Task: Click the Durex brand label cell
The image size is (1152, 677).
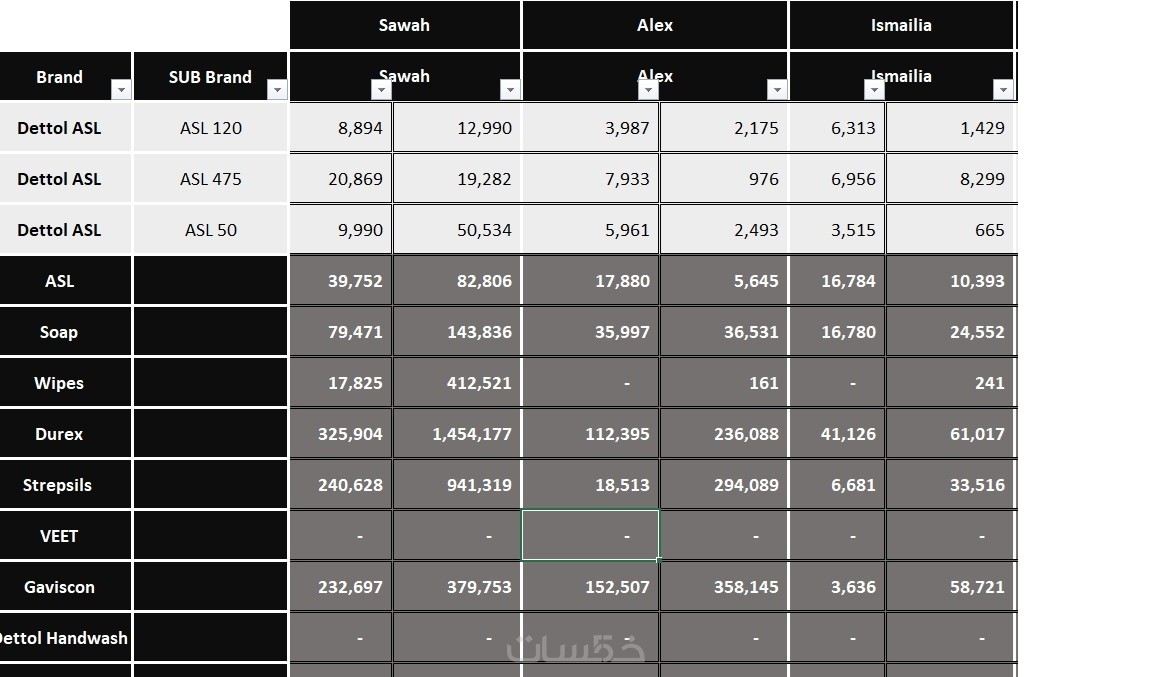Action: 60,434
